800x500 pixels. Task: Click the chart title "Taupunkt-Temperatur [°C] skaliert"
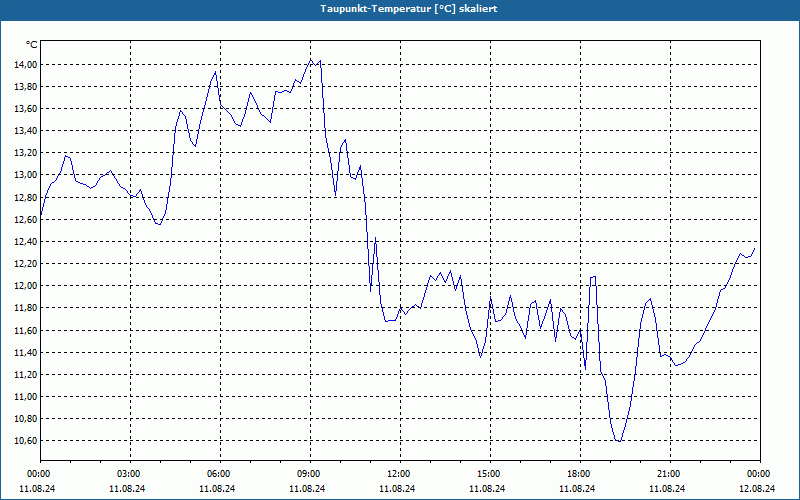[x=409, y=9]
